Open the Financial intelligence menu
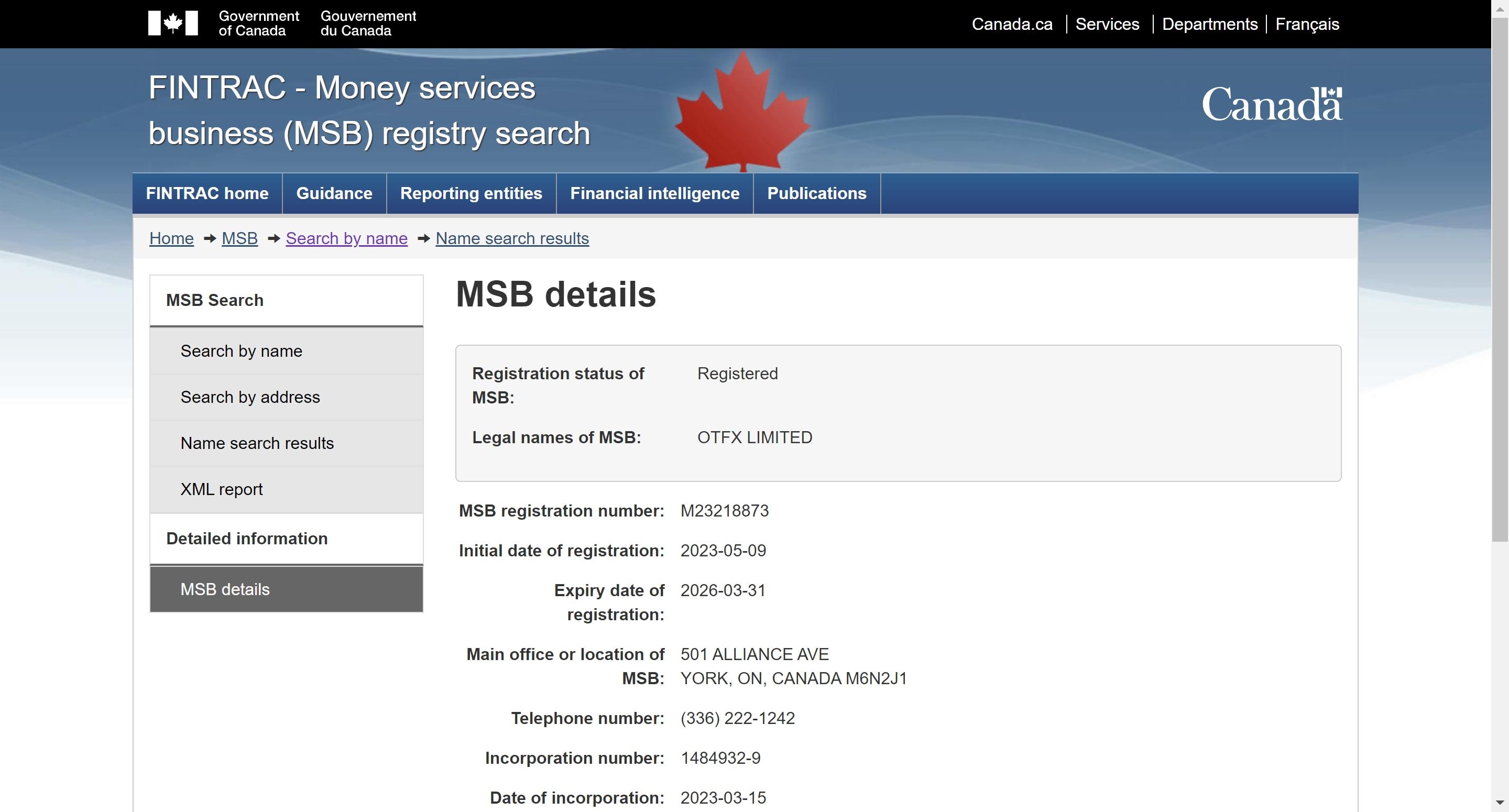Viewport: 1509px width, 812px height. tap(655, 193)
